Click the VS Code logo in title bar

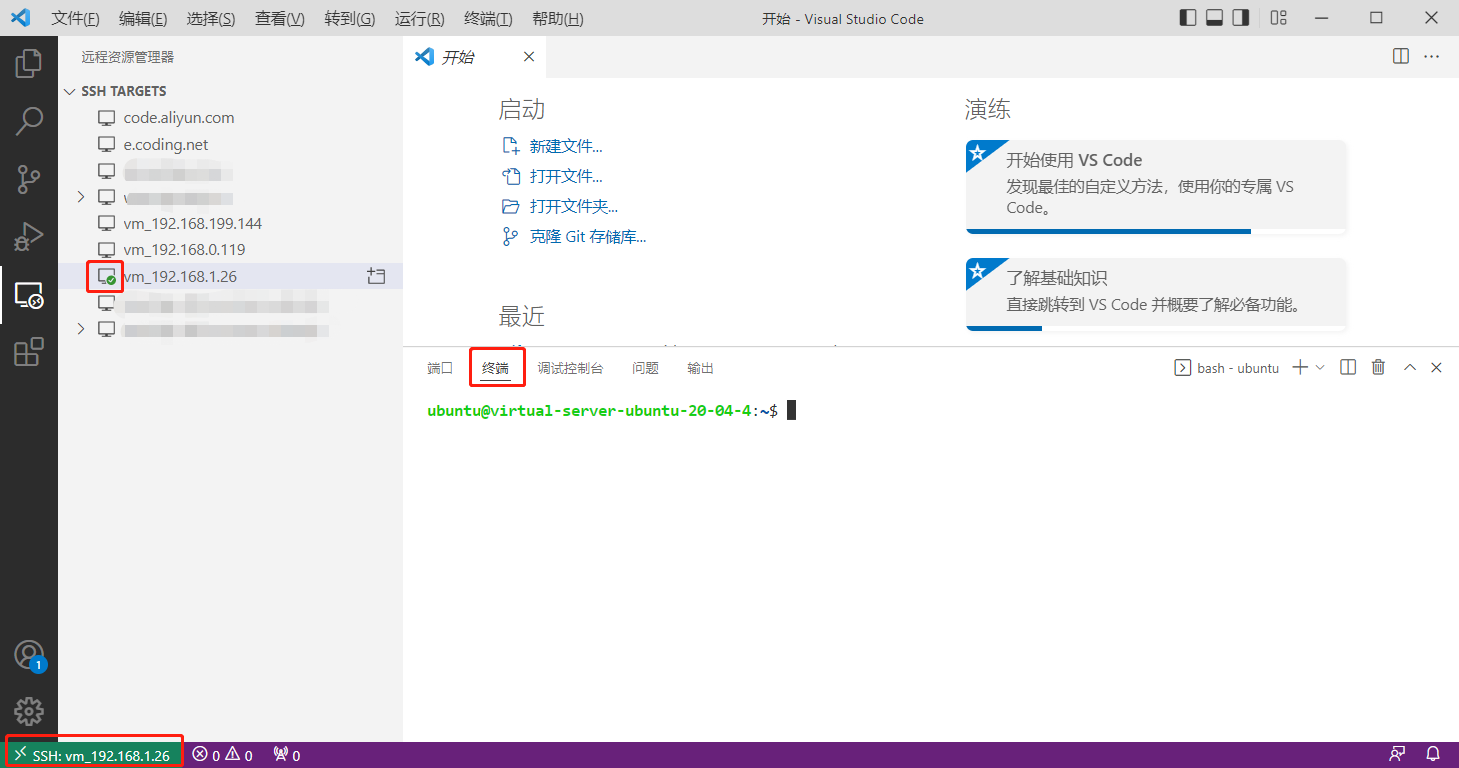pyautogui.click(x=20, y=18)
